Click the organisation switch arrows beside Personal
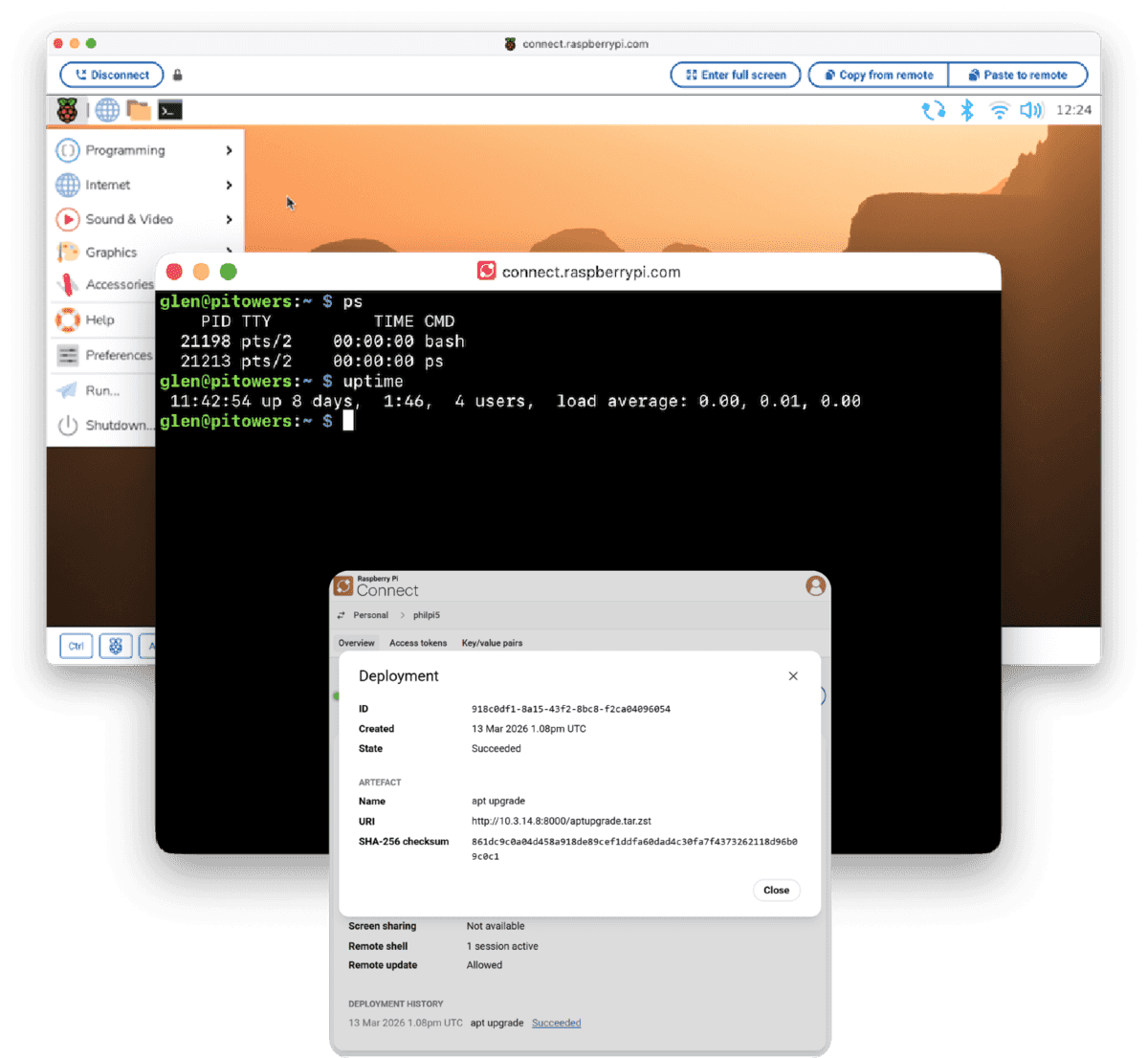 (342, 615)
